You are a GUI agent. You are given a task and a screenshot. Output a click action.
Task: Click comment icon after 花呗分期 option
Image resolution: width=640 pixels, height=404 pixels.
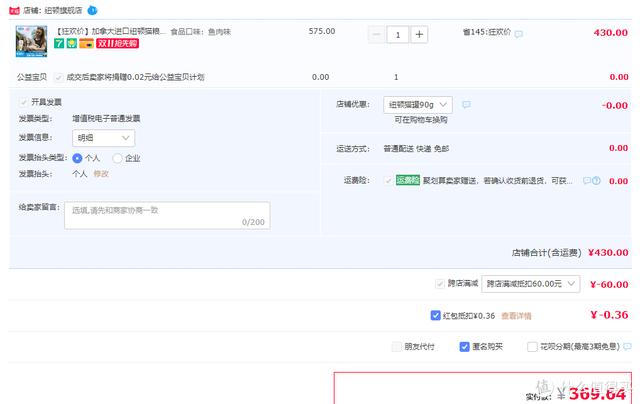coord(627,347)
